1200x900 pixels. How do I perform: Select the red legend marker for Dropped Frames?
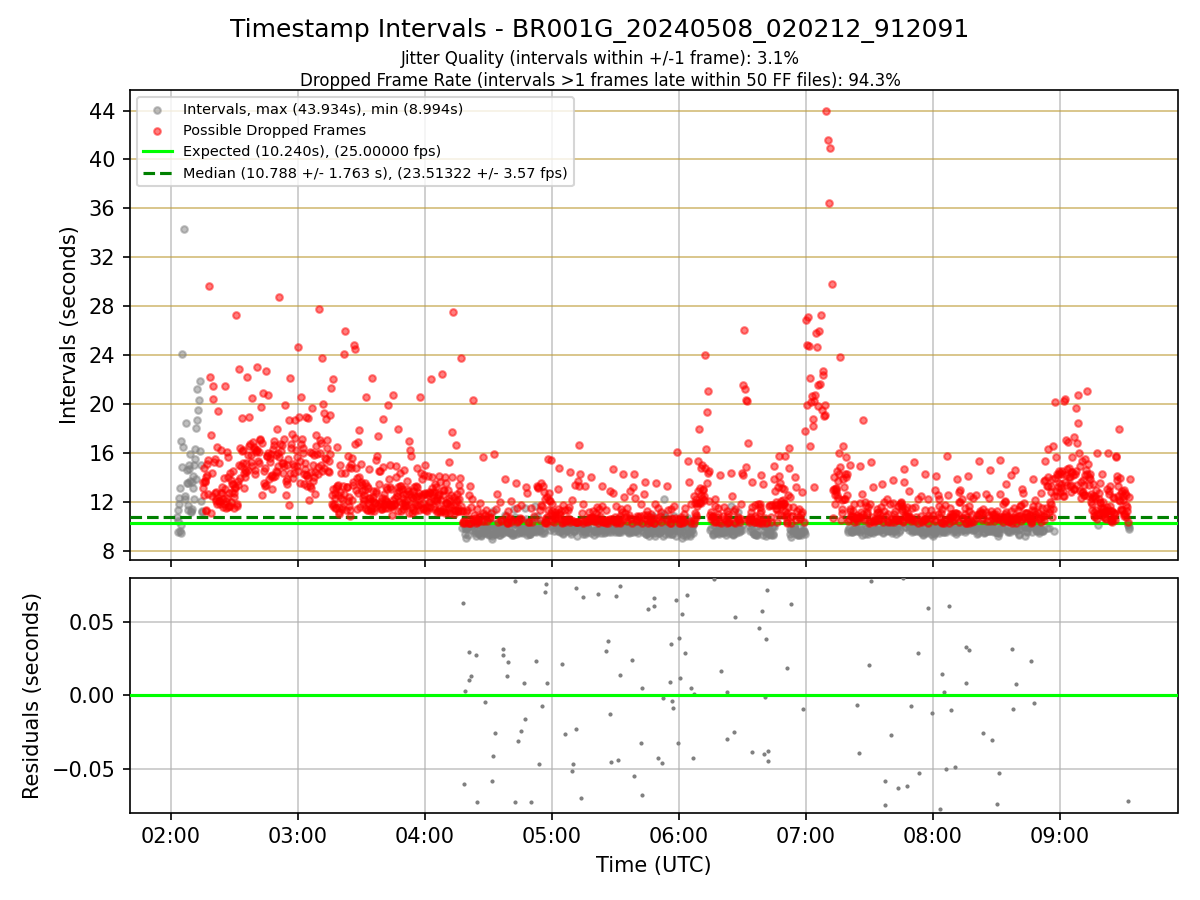(157, 130)
